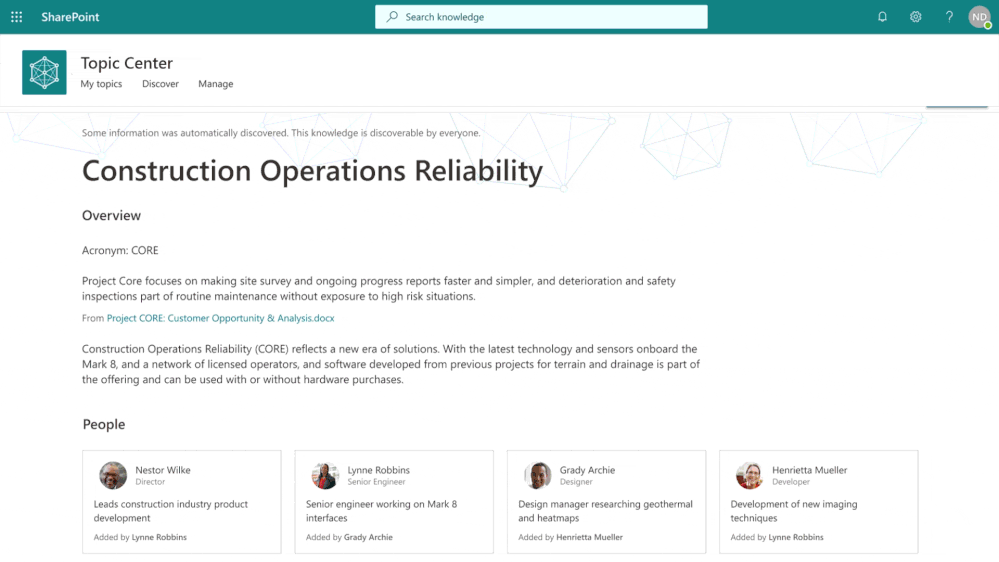
Task: Select the Manage tab
Action: point(215,84)
